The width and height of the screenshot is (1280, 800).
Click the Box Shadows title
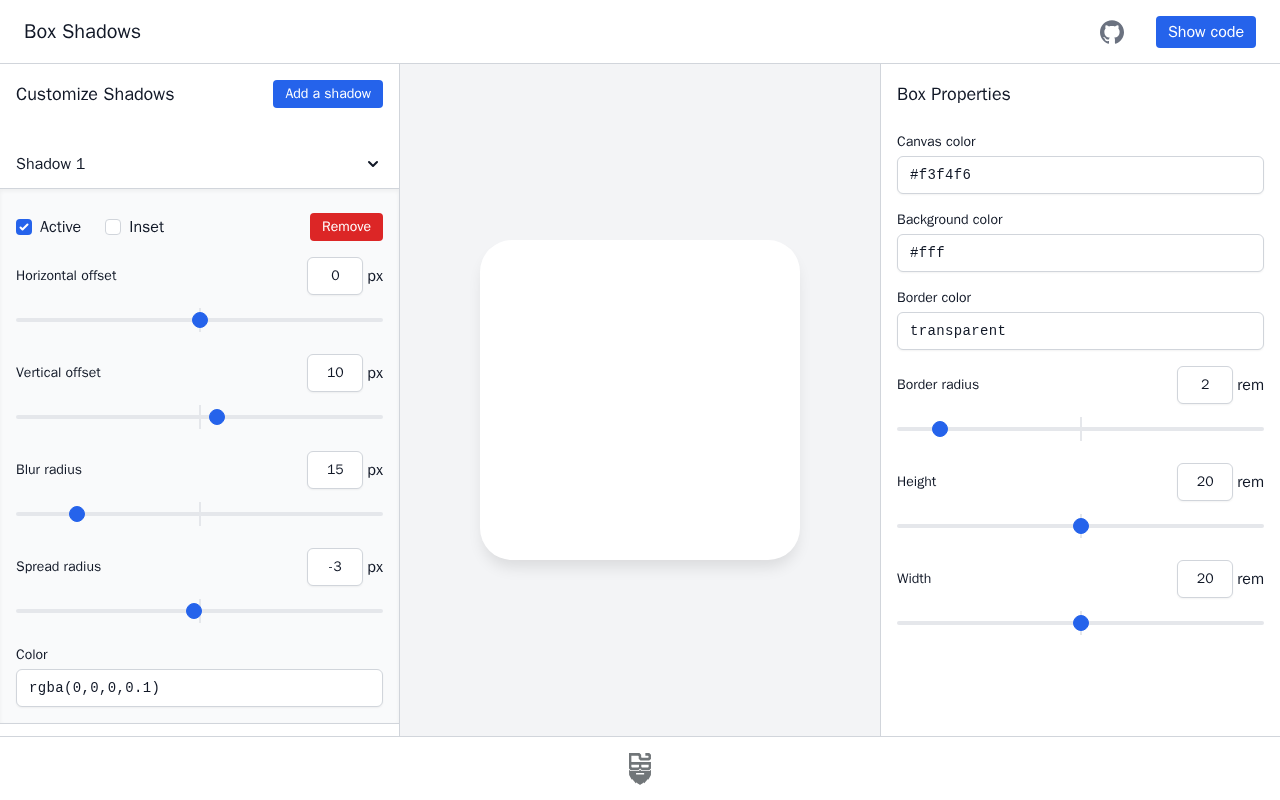click(82, 32)
